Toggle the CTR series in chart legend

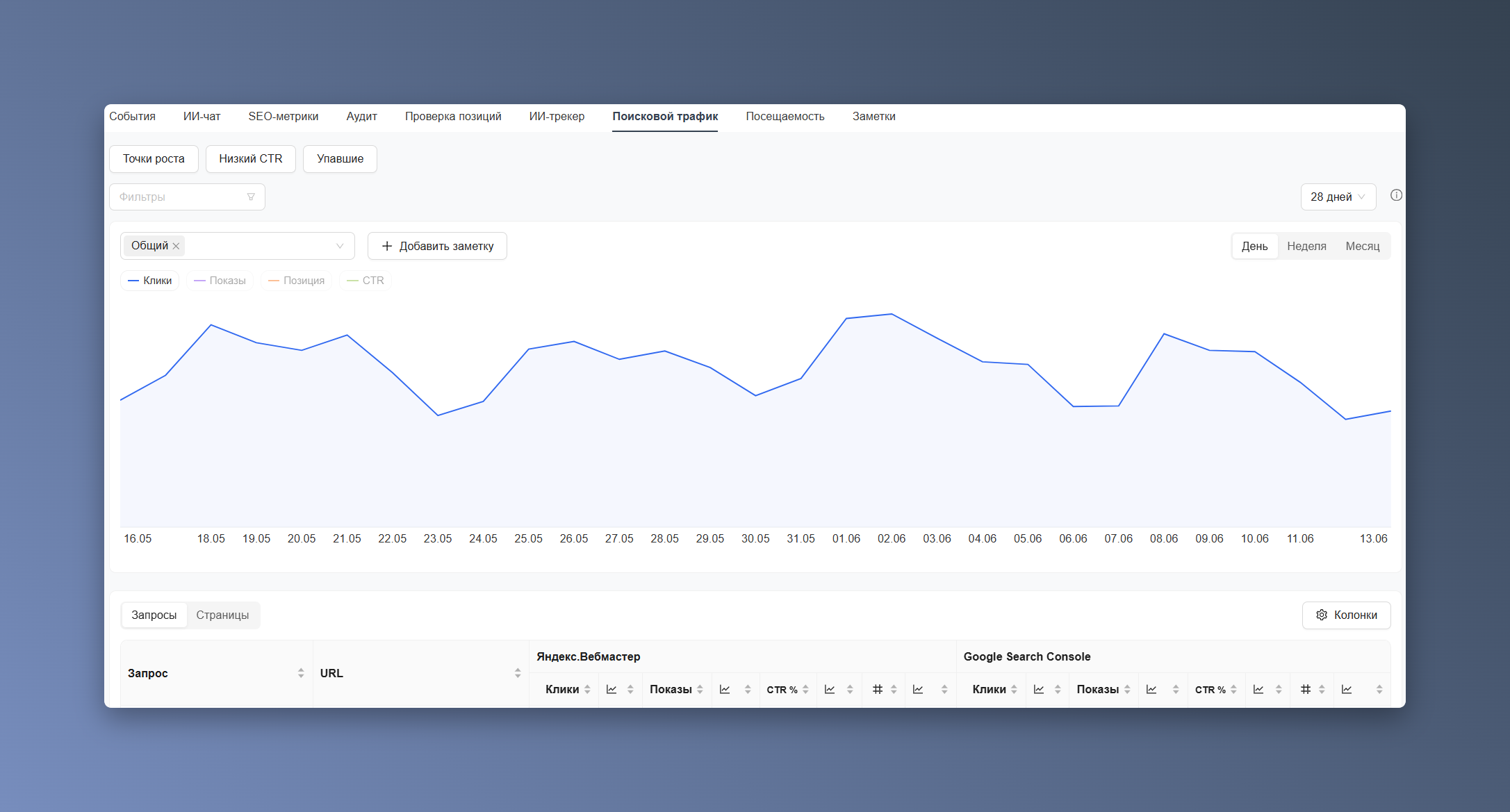click(366, 281)
